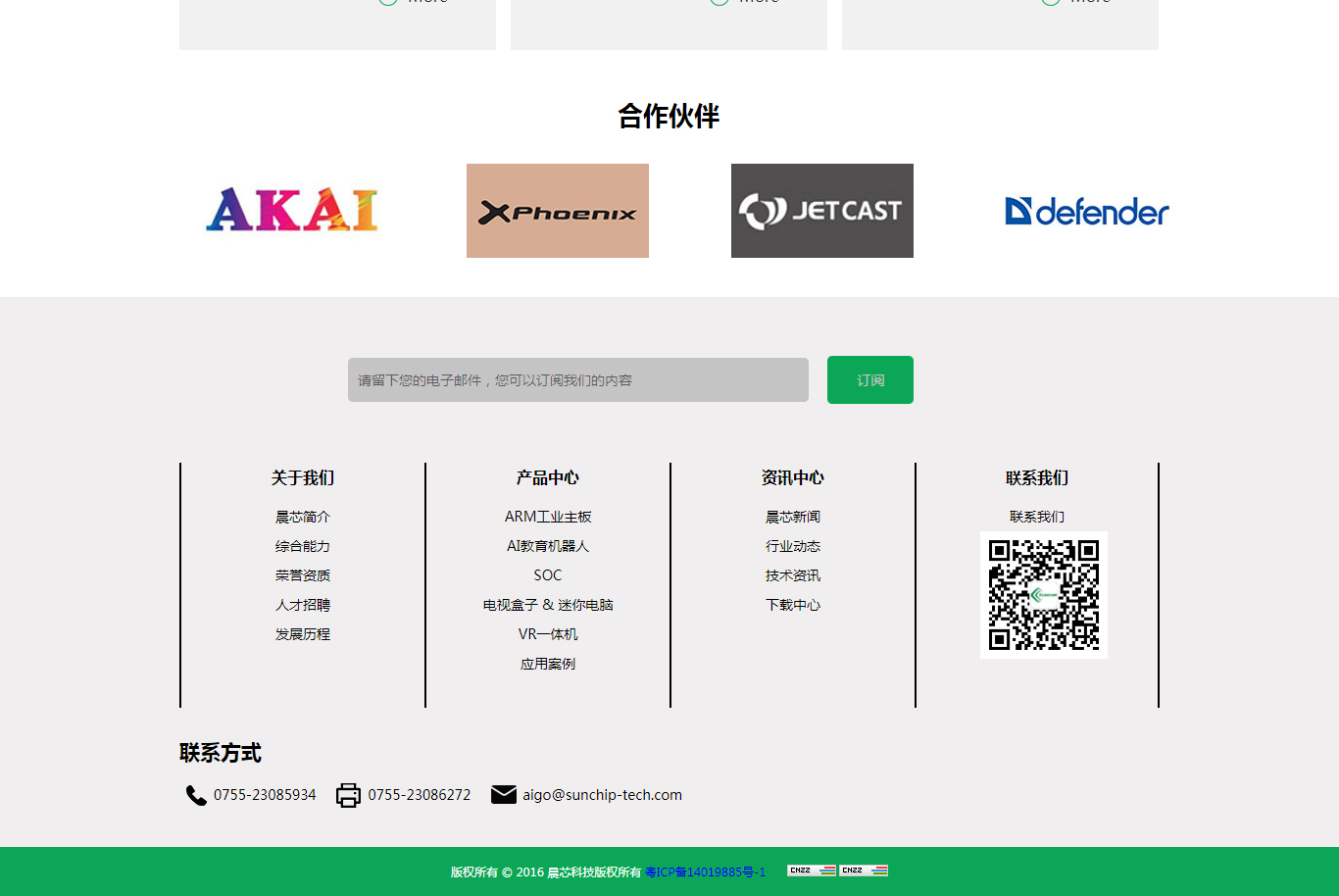This screenshot has width=1339, height=896.
Task: Open the JETCAST partner logo
Action: pos(822,211)
